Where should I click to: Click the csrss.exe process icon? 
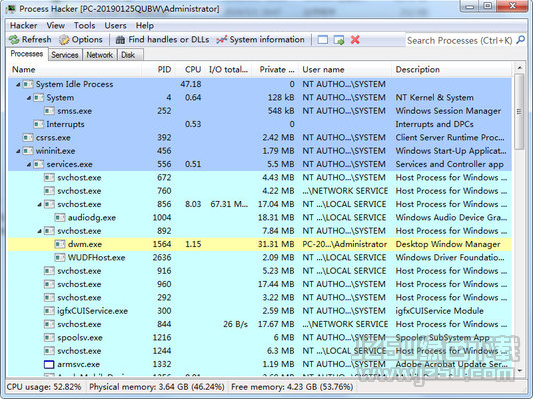28,138
